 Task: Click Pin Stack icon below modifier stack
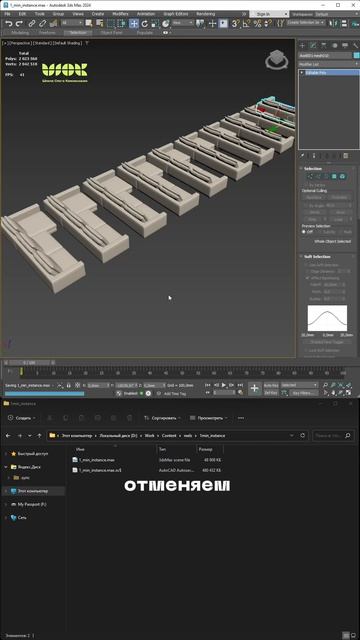302,156
